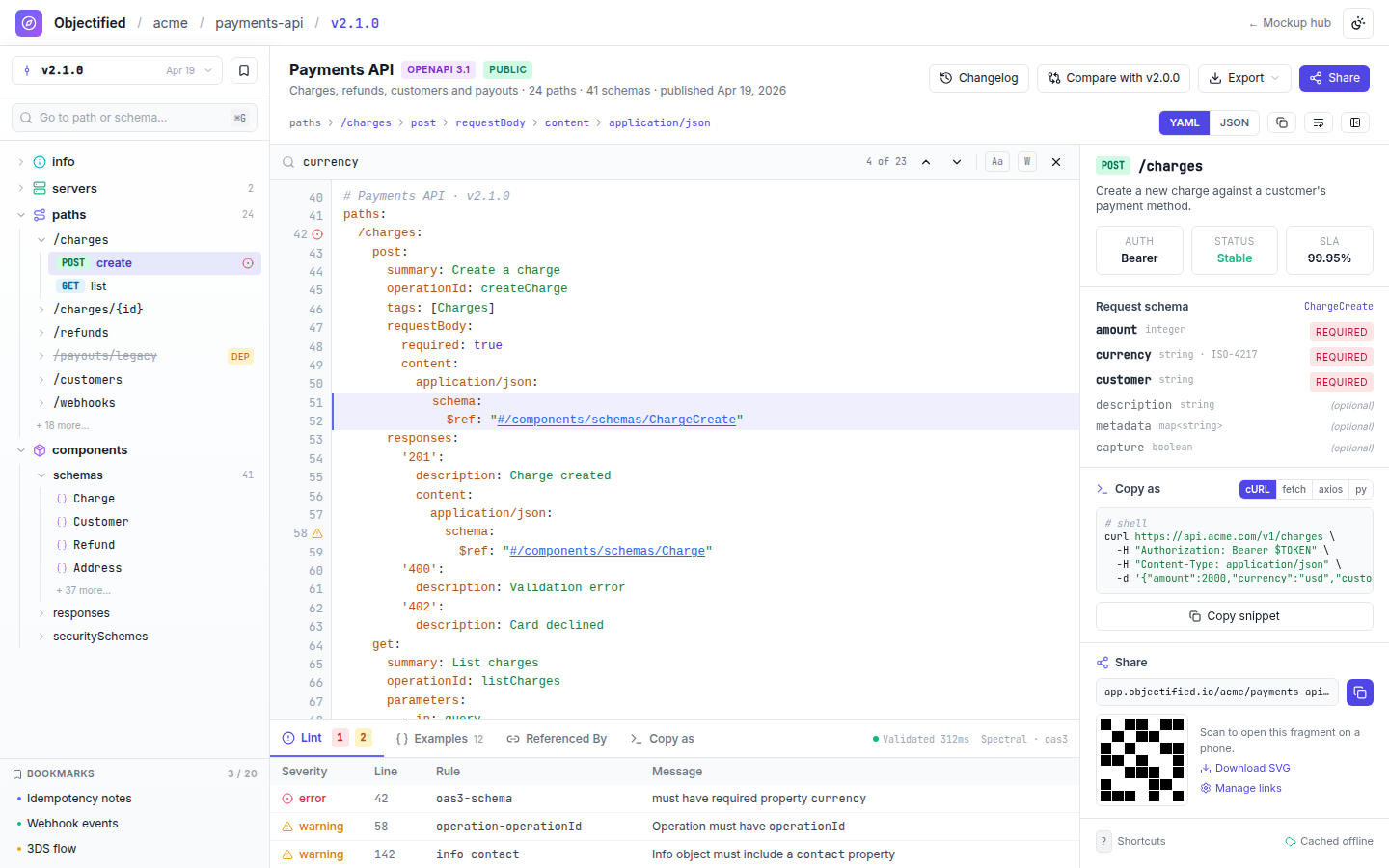Toggle word wrap icon in editor toolbar

(x=1319, y=122)
